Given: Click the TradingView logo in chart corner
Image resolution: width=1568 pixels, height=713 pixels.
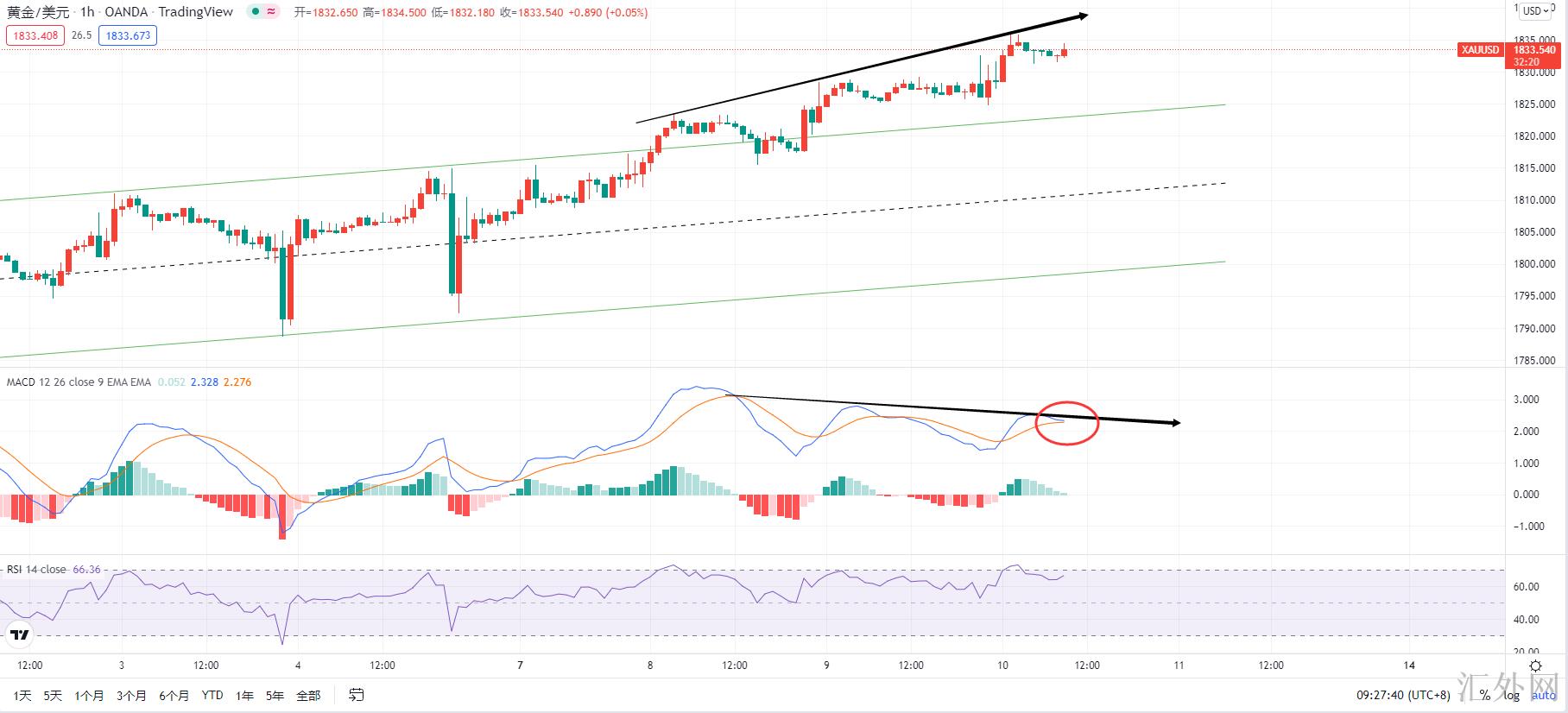Looking at the screenshot, I should click(19, 636).
